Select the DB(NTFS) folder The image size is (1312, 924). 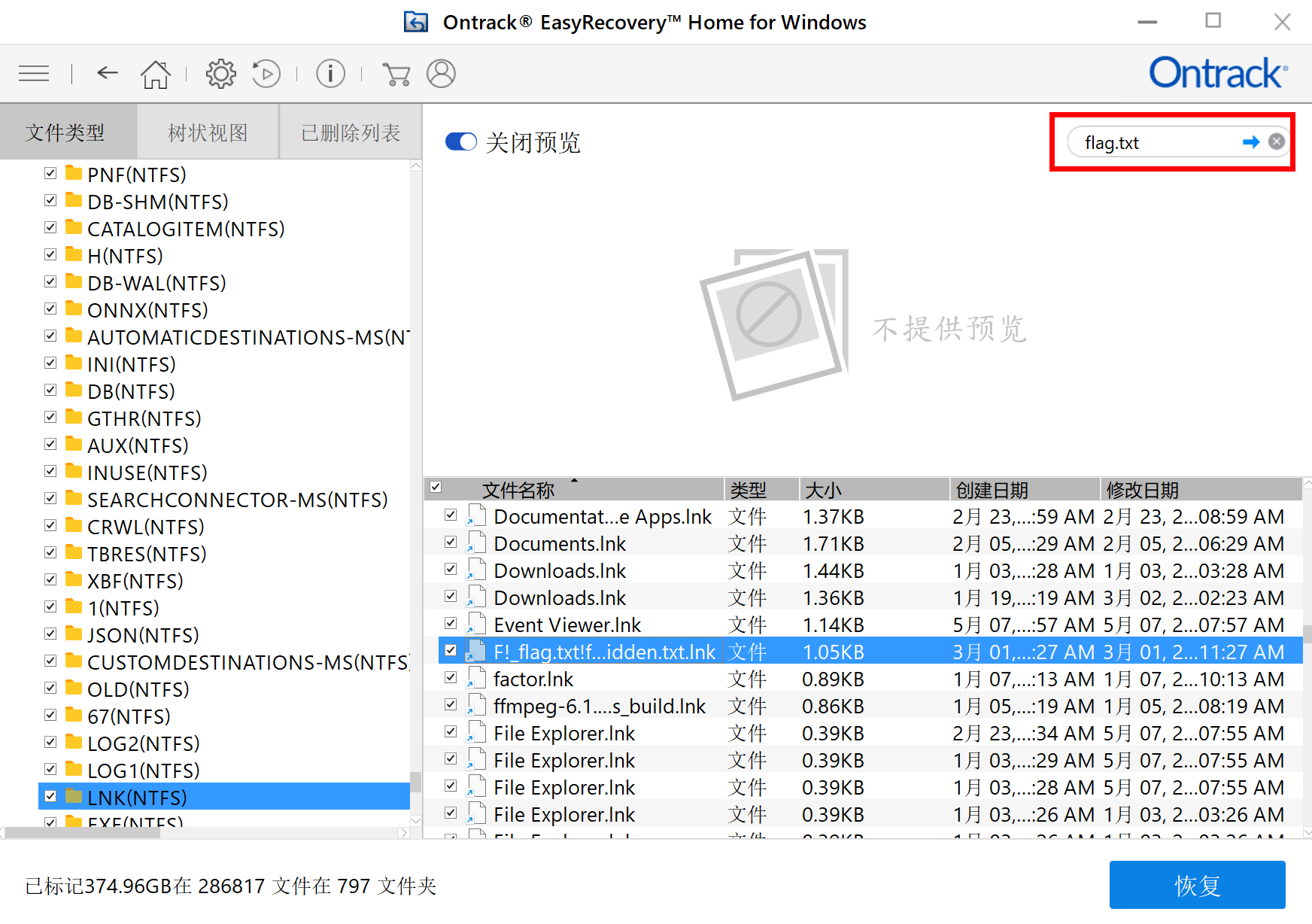131,391
